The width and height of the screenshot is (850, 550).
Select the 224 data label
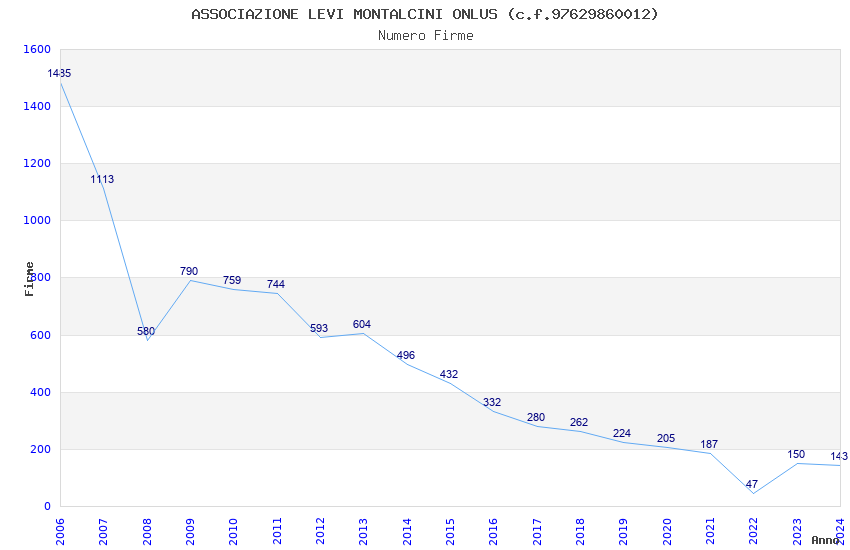coord(622,433)
